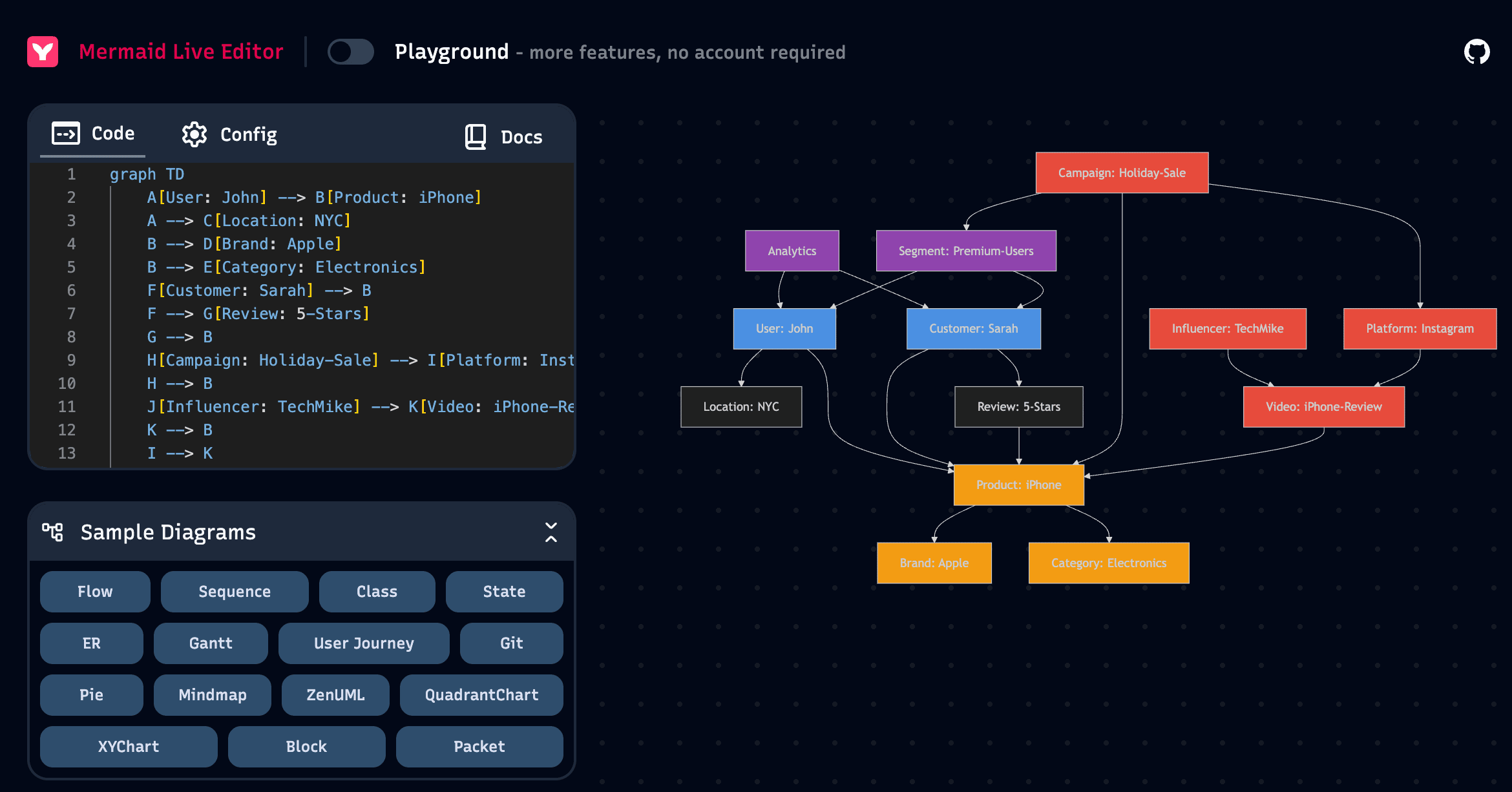
Task: Click the 'Analytics' diagram node
Action: click(x=792, y=251)
